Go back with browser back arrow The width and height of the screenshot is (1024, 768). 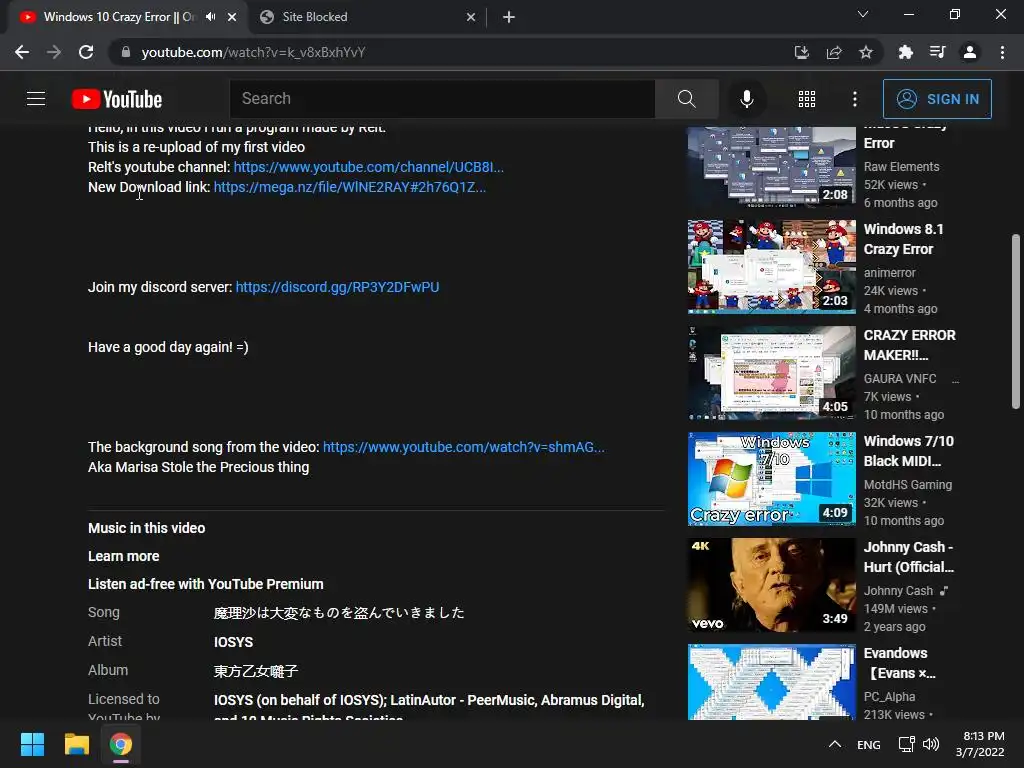[22, 52]
